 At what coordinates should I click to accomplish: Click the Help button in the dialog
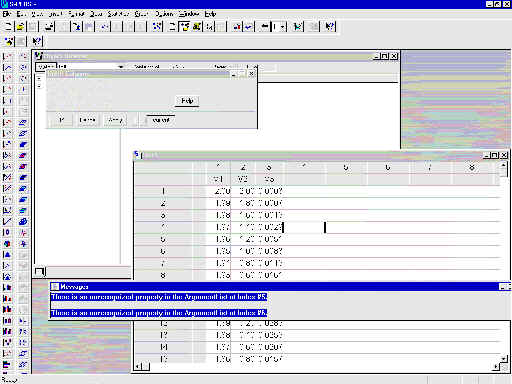[x=187, y=101]
